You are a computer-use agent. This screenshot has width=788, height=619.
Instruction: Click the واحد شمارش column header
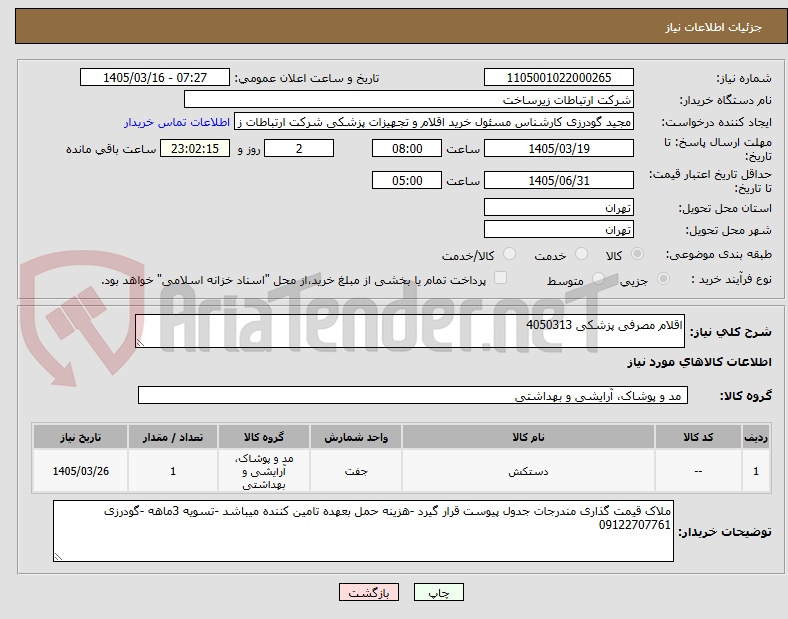356,437
